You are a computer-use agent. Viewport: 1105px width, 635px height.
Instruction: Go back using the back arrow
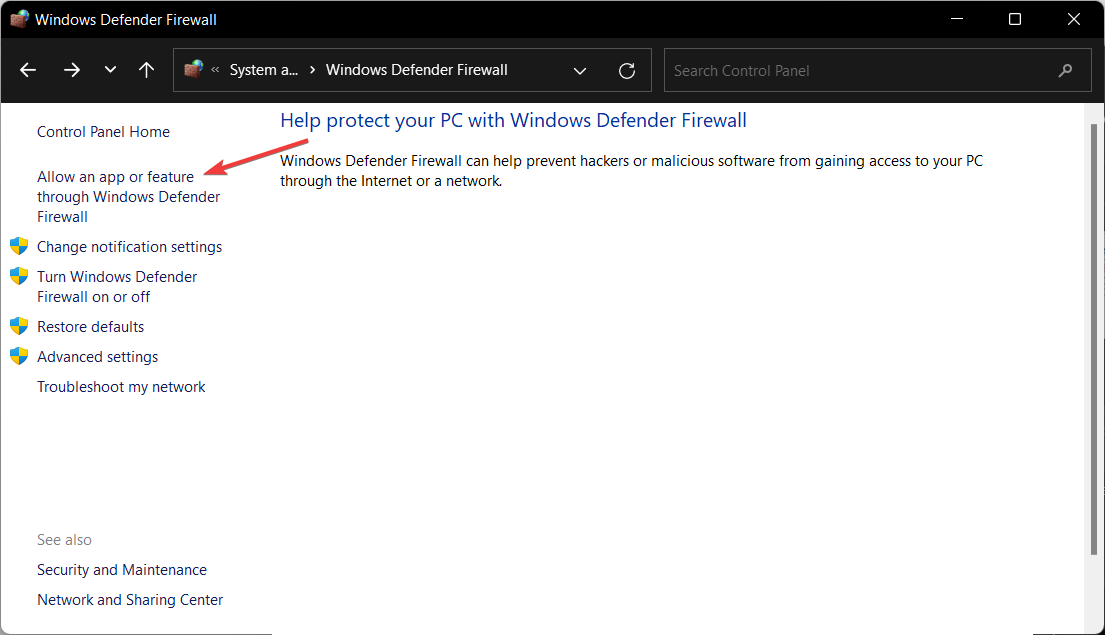[28, 70]
